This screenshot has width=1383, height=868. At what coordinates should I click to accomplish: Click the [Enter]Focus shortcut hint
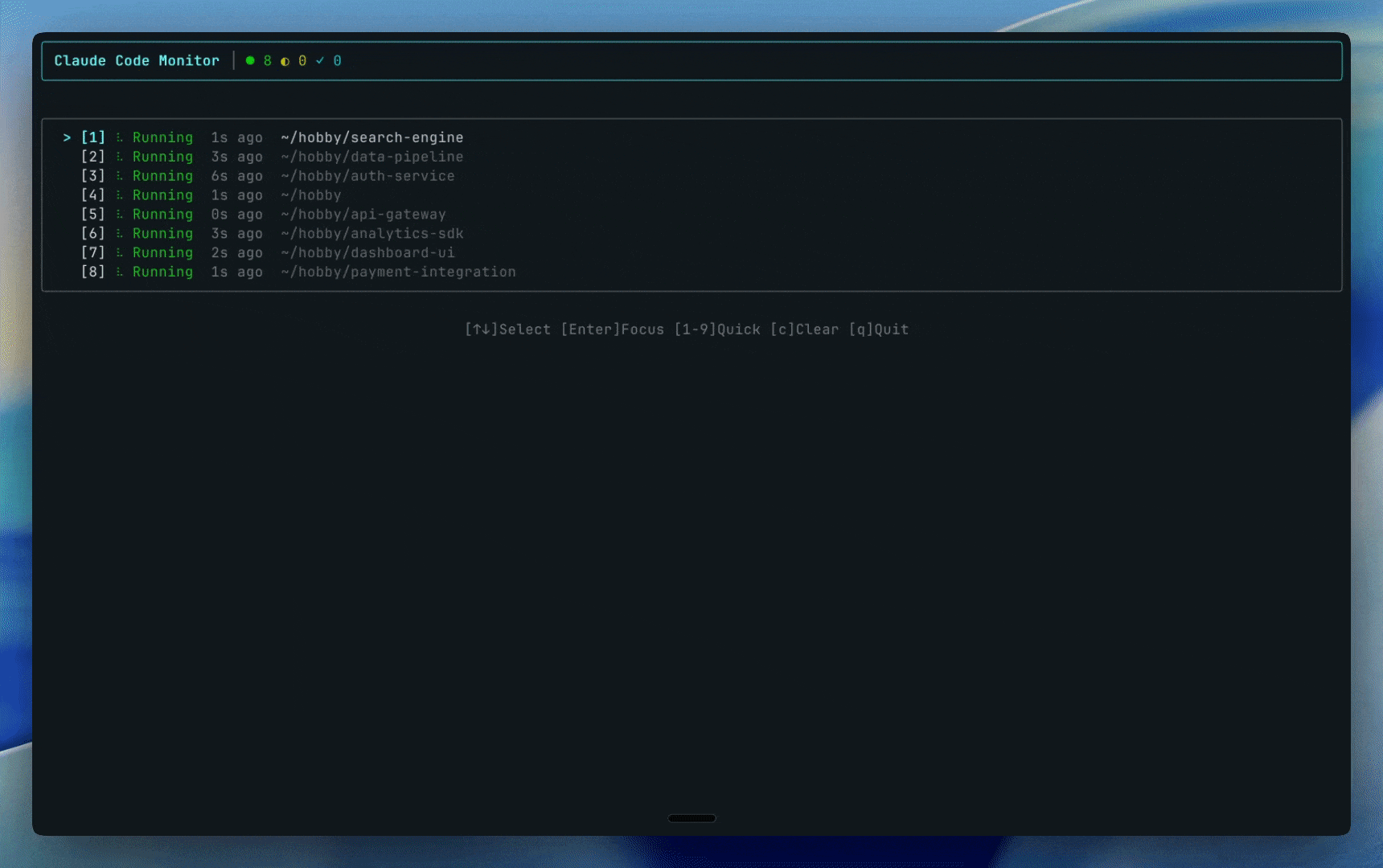(613, 330)
